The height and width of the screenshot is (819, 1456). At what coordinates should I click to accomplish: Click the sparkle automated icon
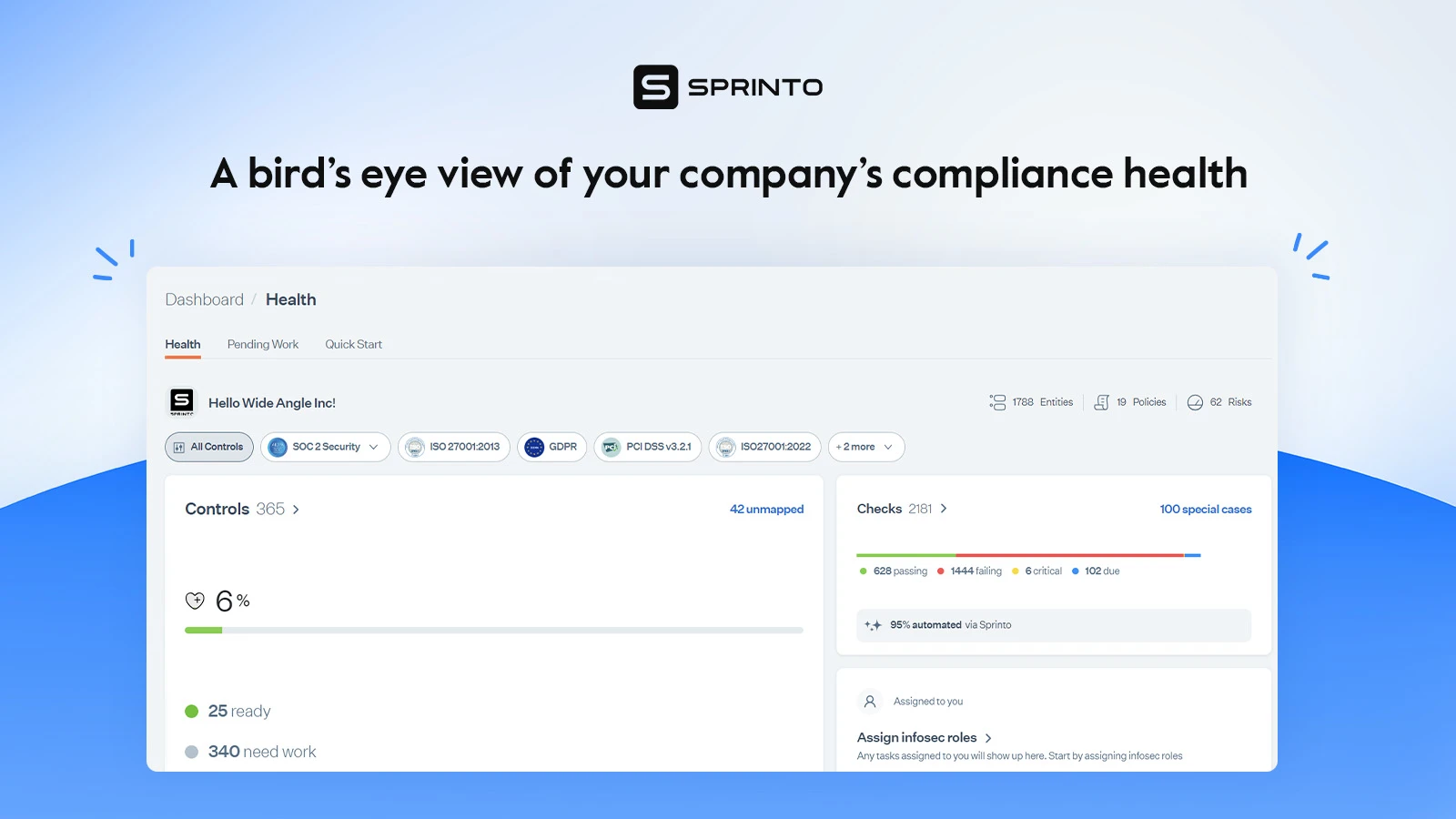[x=873, y=625]
